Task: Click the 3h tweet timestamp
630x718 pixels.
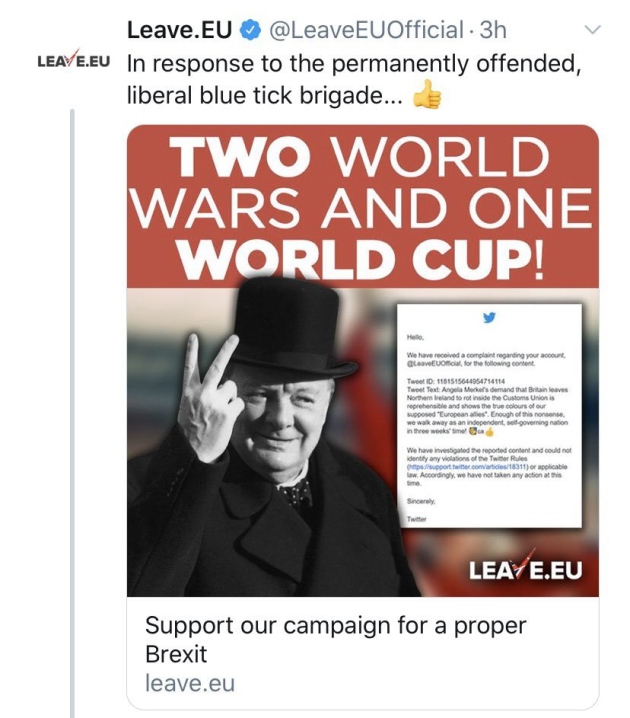Action: pyautogui.click(x=493, y=30)
